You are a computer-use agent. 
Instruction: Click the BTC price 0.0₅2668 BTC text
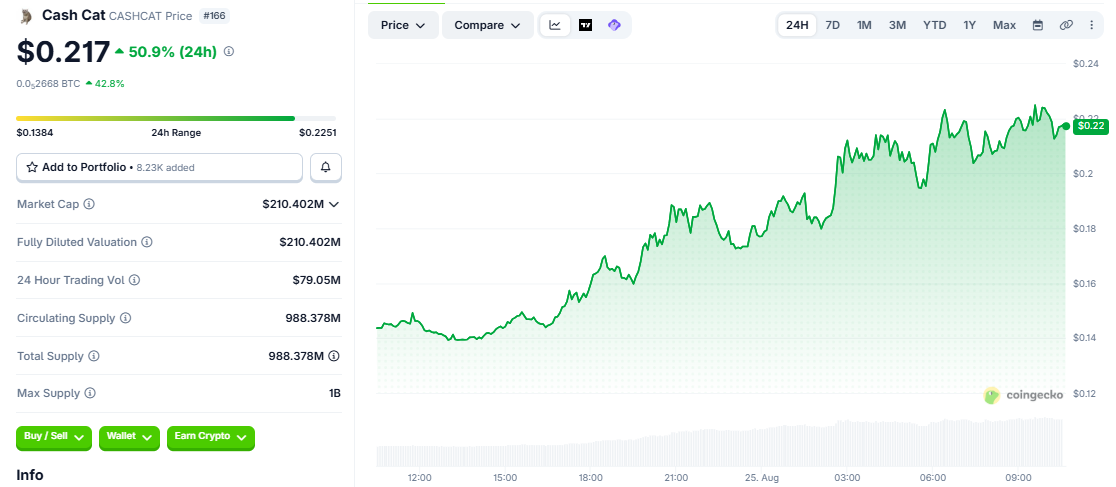(48, 83)
